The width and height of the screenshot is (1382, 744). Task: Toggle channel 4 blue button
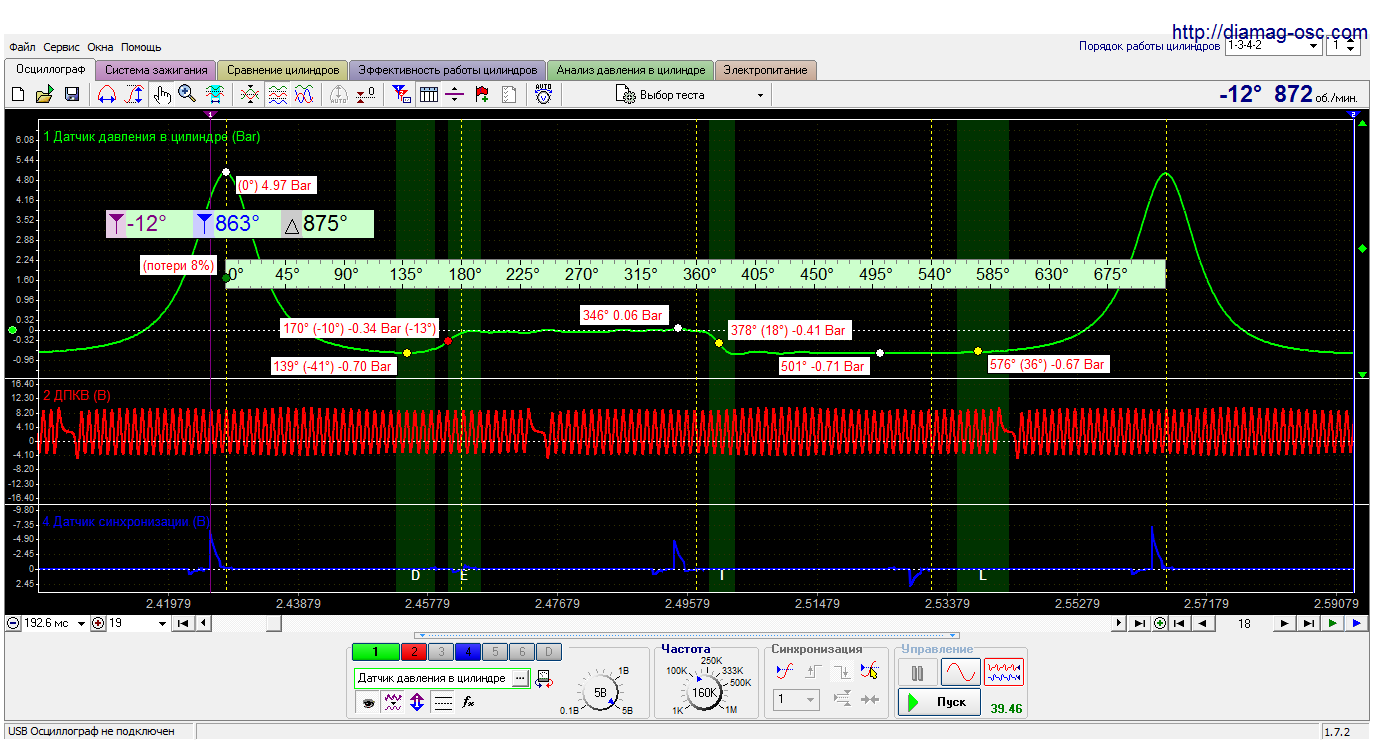pyautogui.click(x=467, y=652)
